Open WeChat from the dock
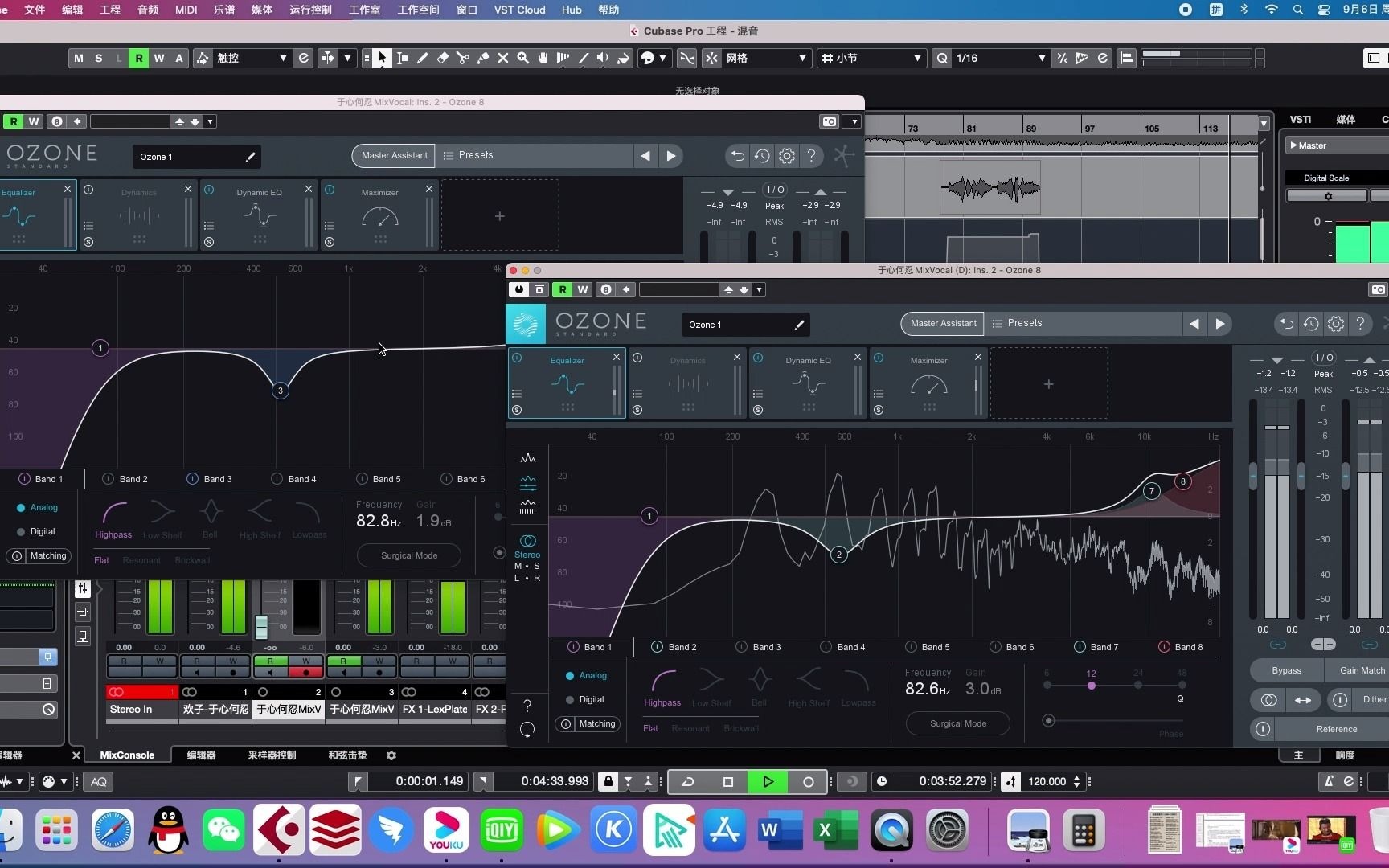1389x868 pixels. [223, 829]
